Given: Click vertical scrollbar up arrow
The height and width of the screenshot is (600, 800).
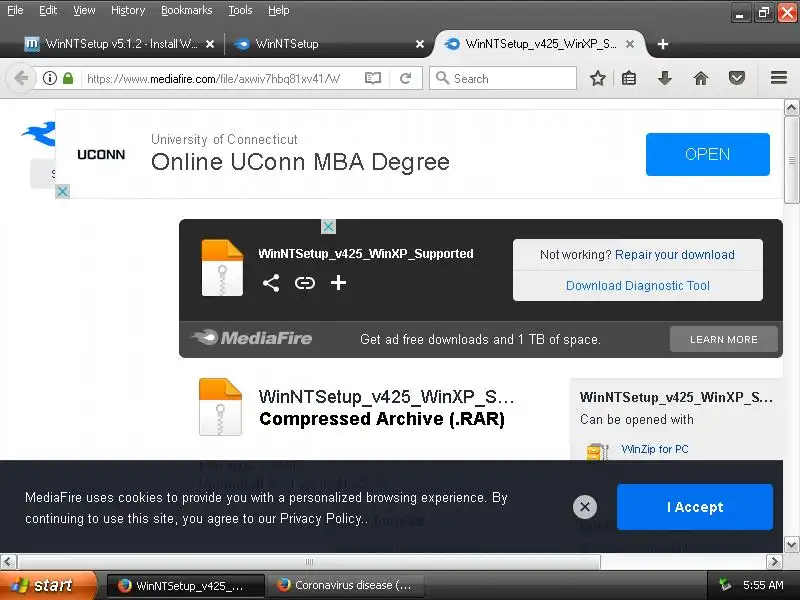Looking at the screenshot, I should pyautogui.click(x=791, y=107).
